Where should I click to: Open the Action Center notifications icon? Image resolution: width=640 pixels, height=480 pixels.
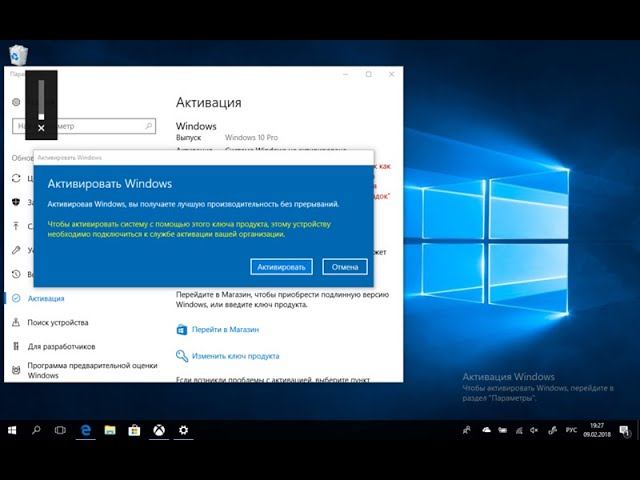(x=624, y=431)
